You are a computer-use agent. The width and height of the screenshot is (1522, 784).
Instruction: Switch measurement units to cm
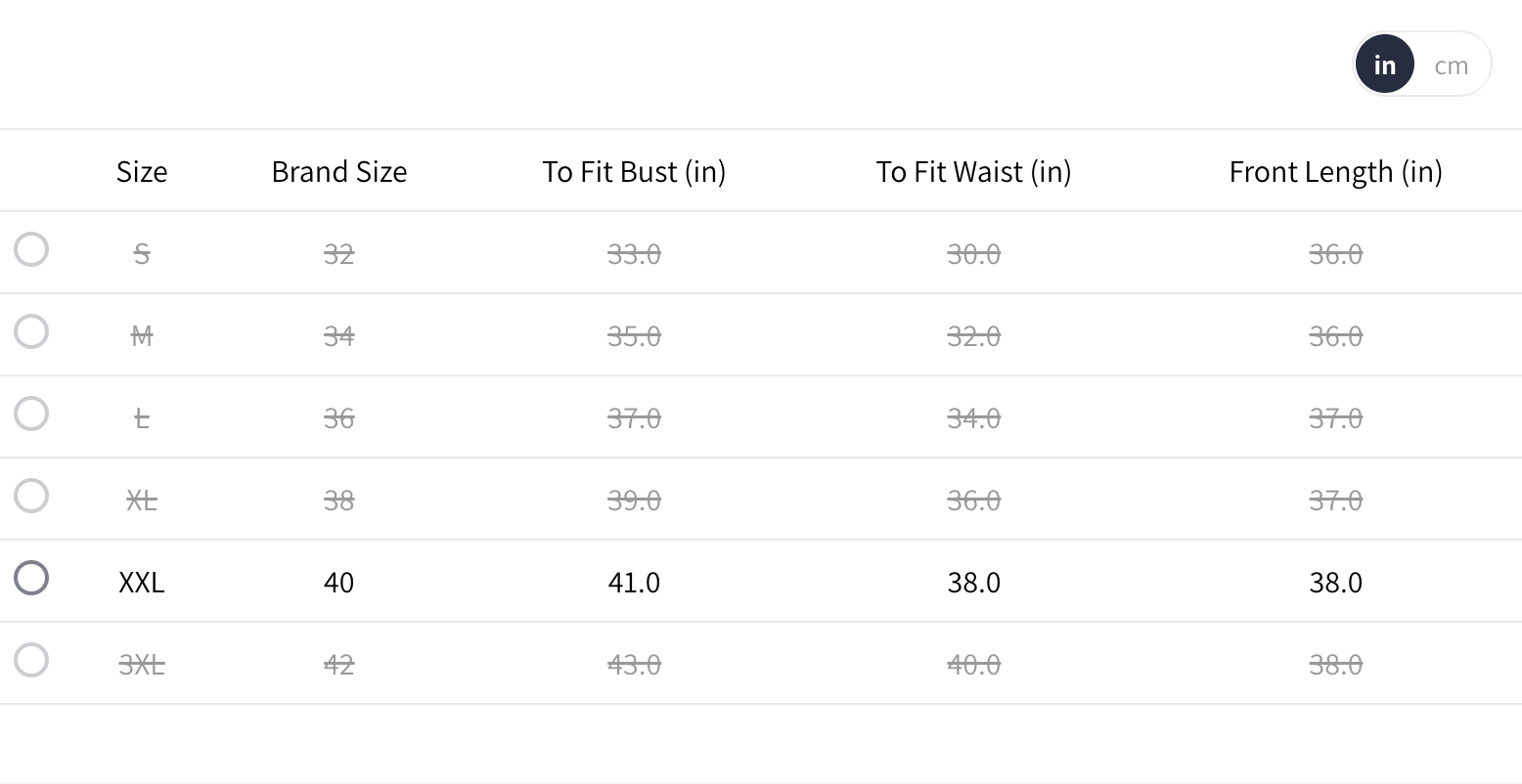[x=1451, y=65]
